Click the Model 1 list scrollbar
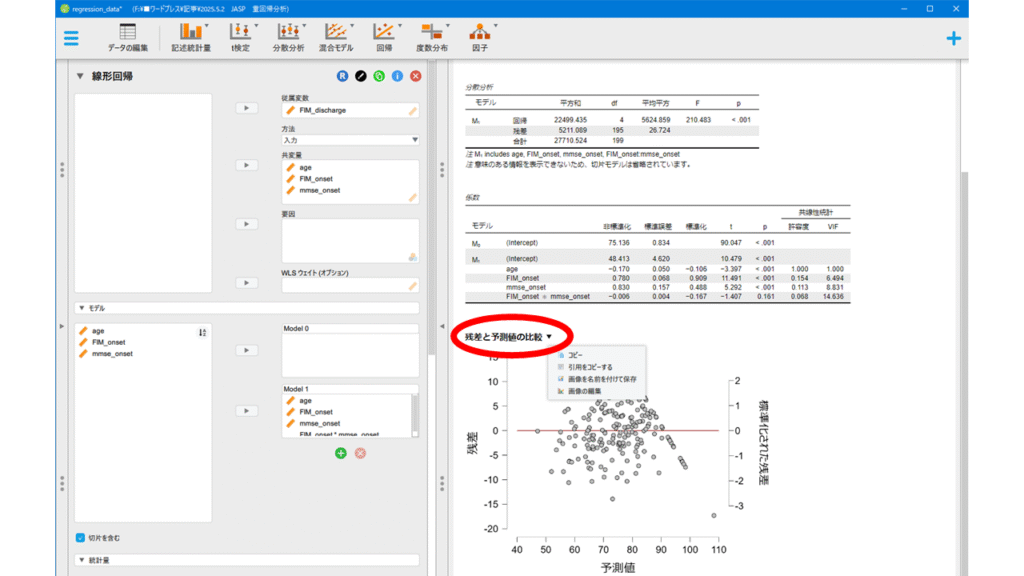1024x576 pixels. [414, 415]
